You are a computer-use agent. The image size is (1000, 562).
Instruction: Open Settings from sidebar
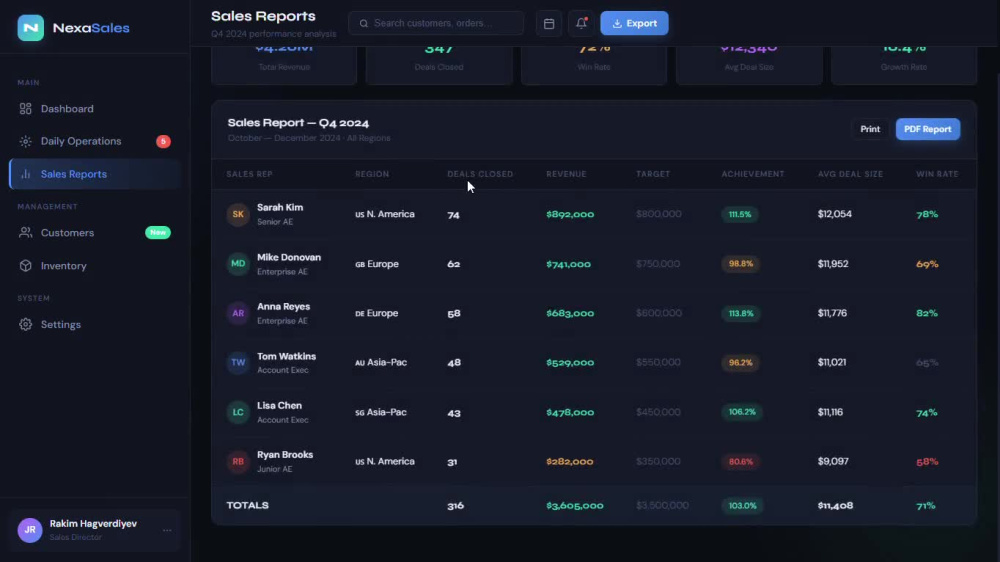pos(95,325)
